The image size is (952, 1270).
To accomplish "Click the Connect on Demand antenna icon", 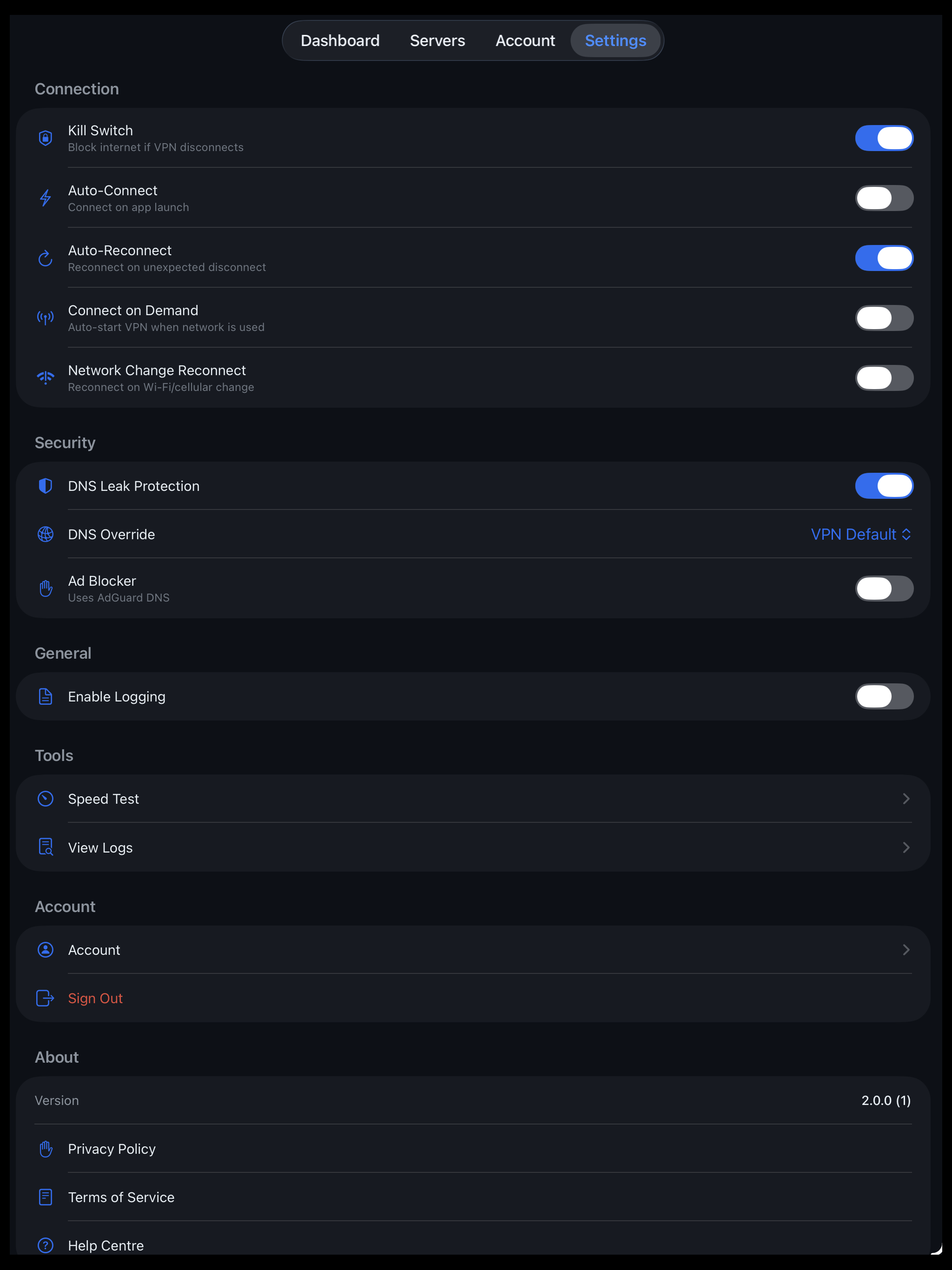I will (x=46, y=318).
